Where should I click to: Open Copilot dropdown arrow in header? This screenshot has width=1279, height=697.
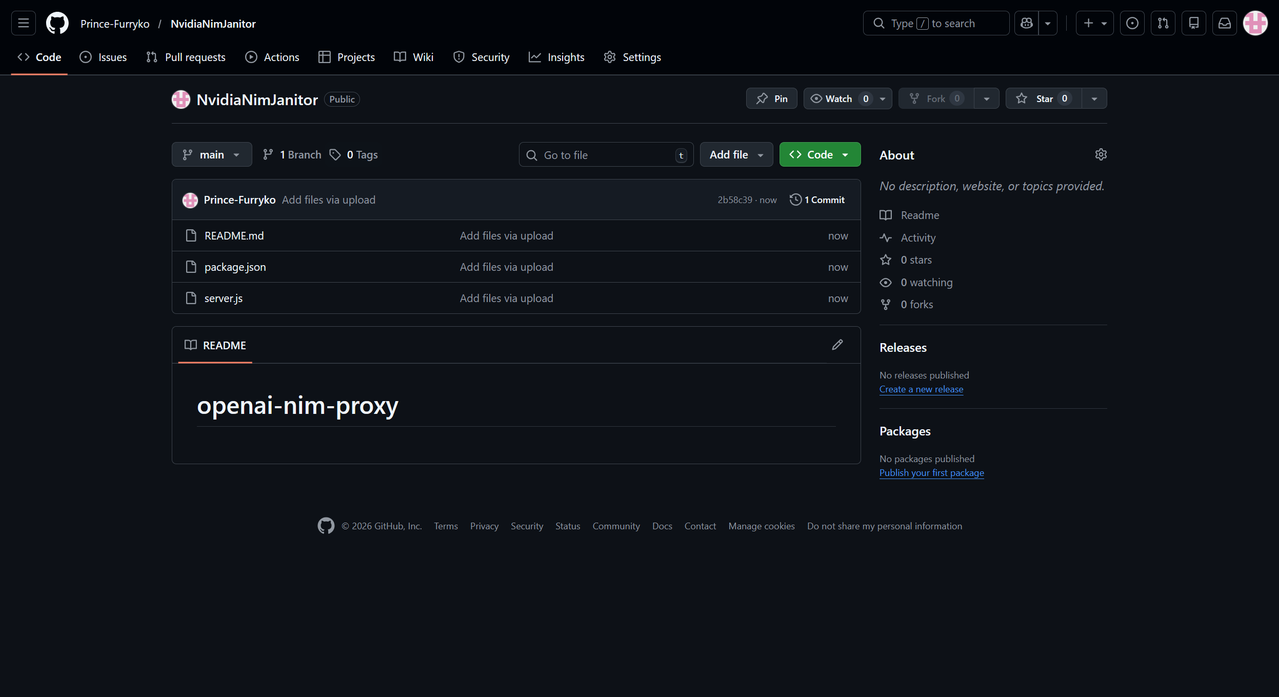(x=1048, y=23)
